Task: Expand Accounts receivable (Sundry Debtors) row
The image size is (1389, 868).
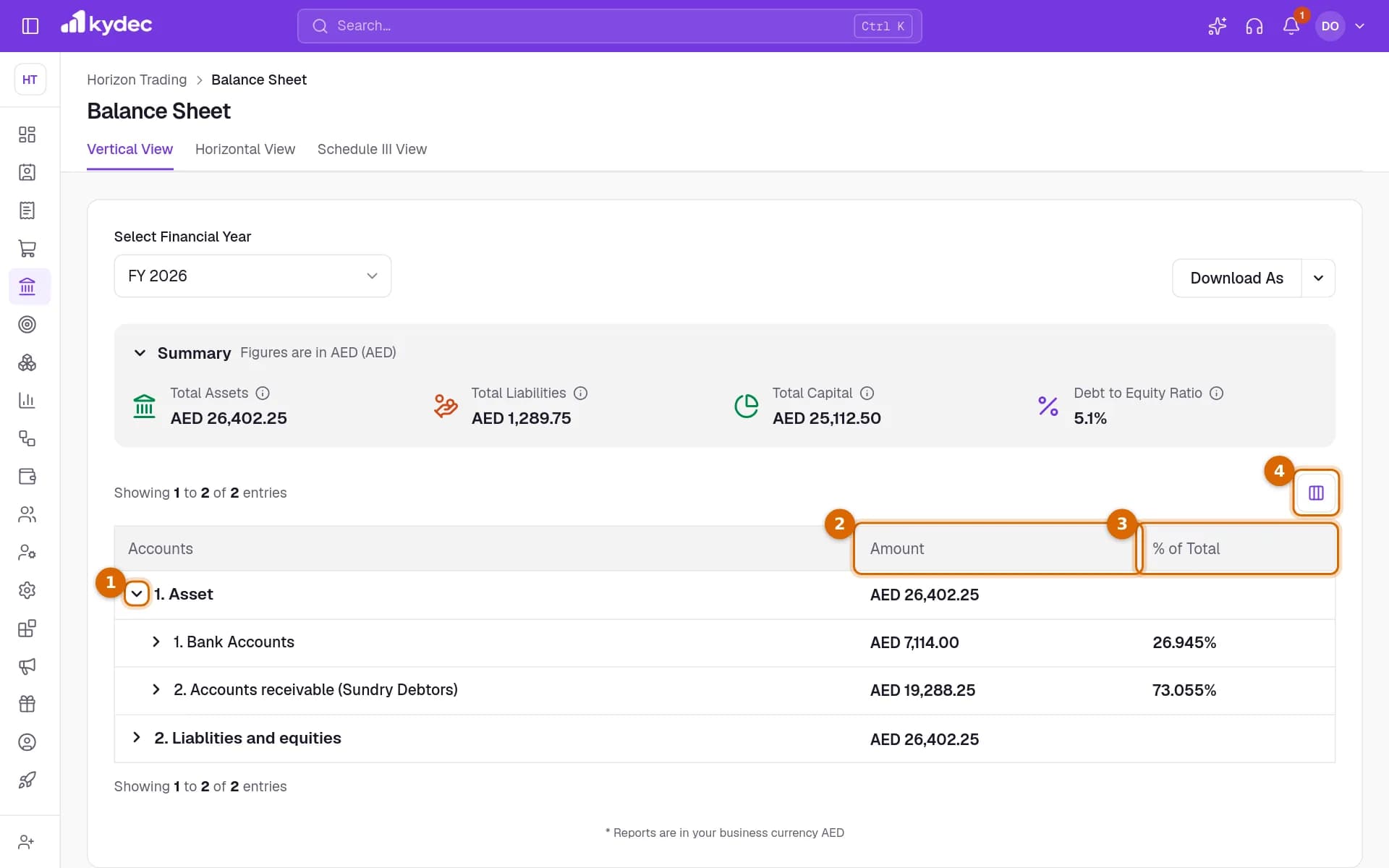Action: point(156,689)
